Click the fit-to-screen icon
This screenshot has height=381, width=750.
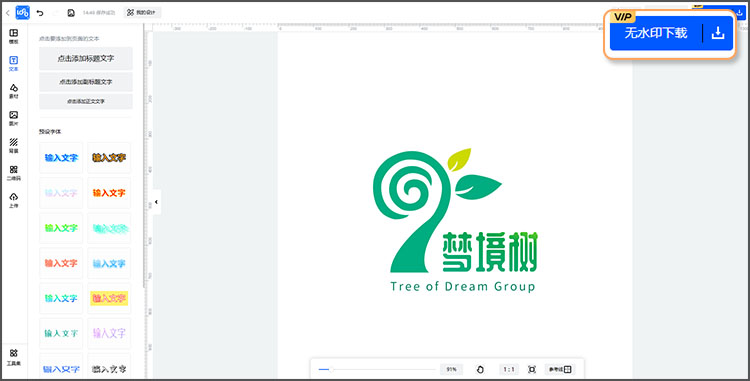[531, 370]
